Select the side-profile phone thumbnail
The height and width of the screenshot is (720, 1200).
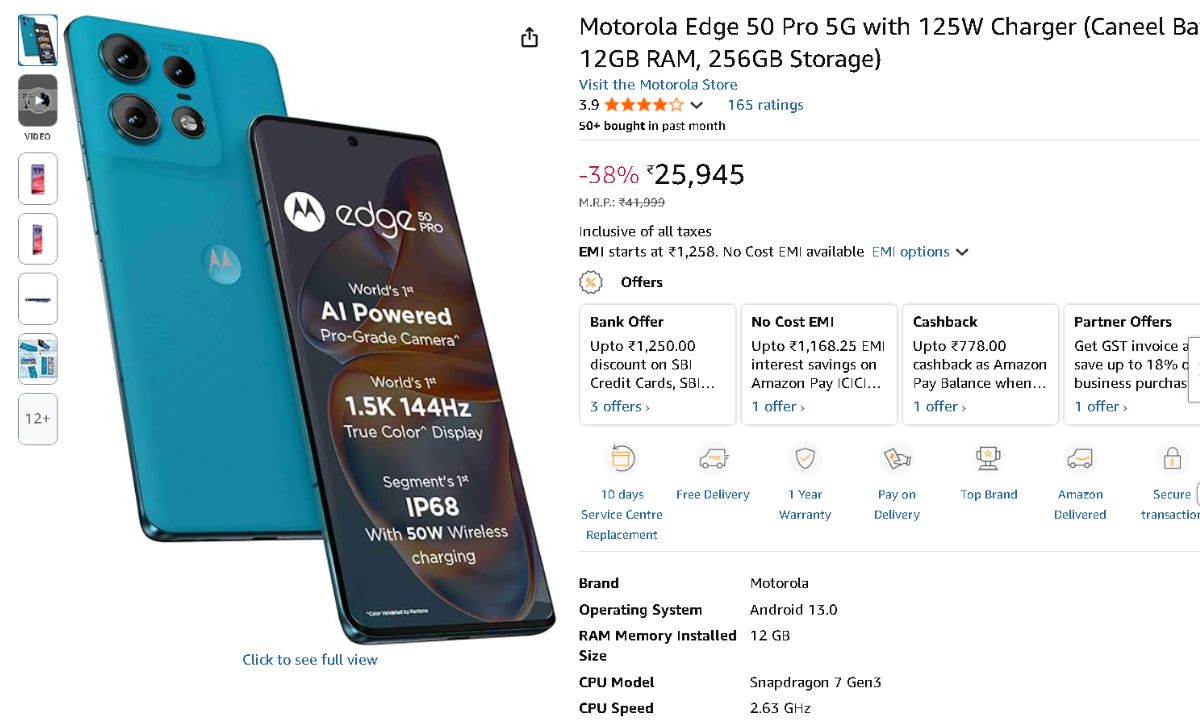38,299
